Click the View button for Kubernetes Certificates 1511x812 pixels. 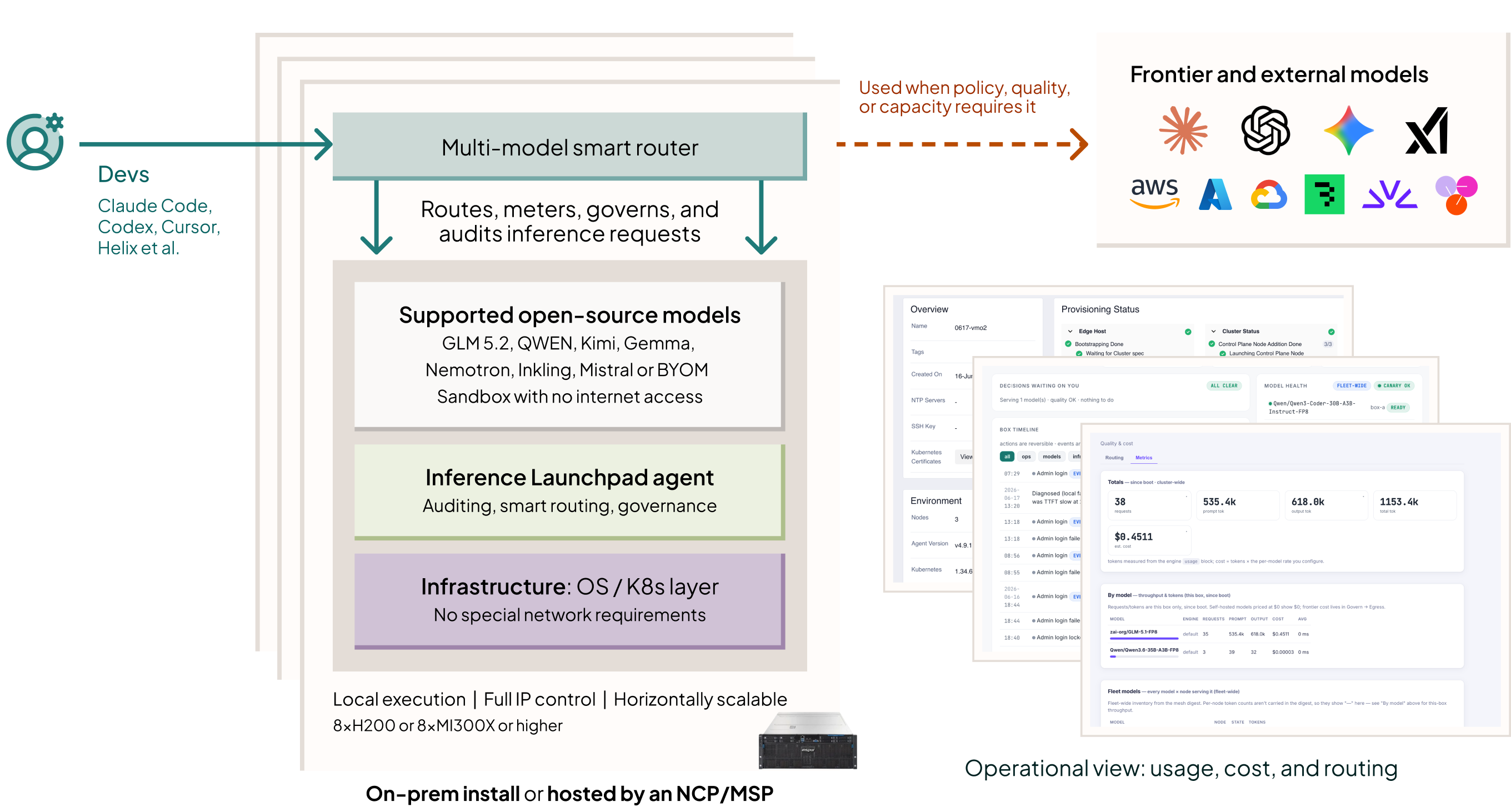(965, 457)
